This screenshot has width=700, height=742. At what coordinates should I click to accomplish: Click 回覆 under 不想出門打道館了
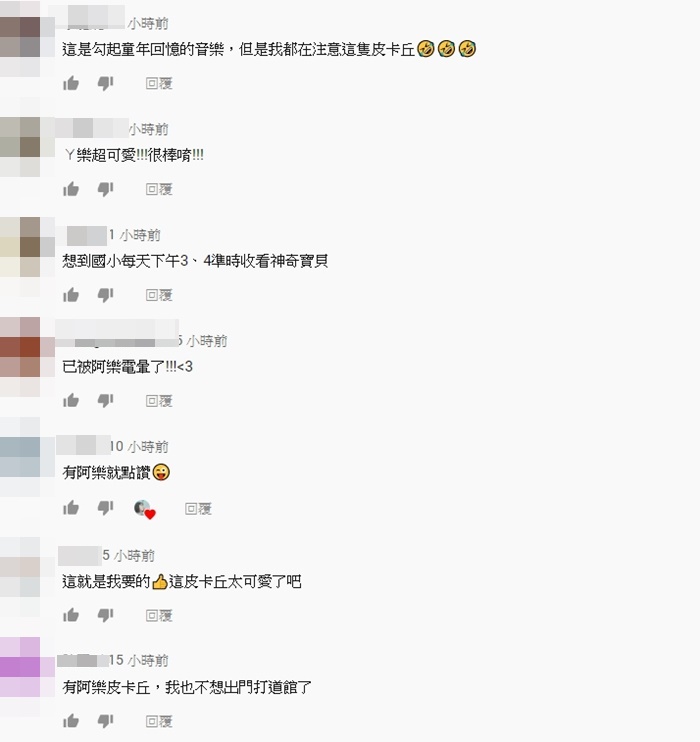coord(159,722)
